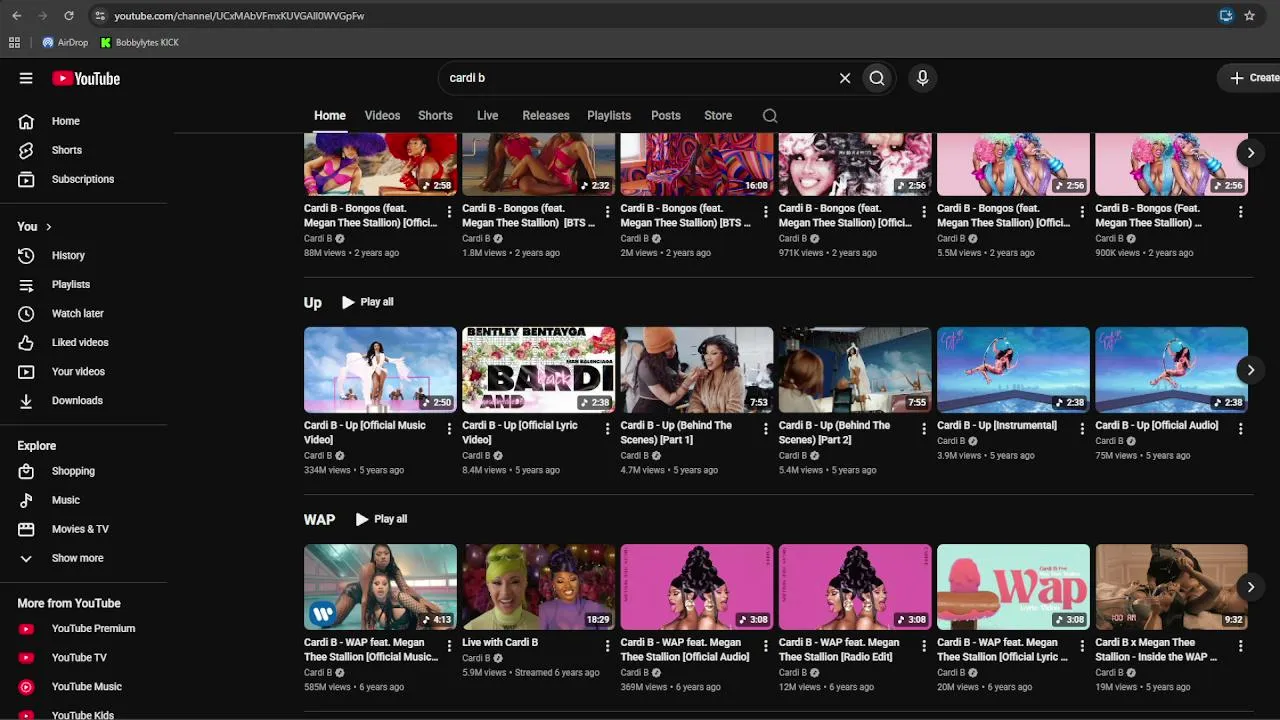Open Up [Official Music Video] thumbnail
This screenshot has width=1280, height=720.
click(380, 370)
